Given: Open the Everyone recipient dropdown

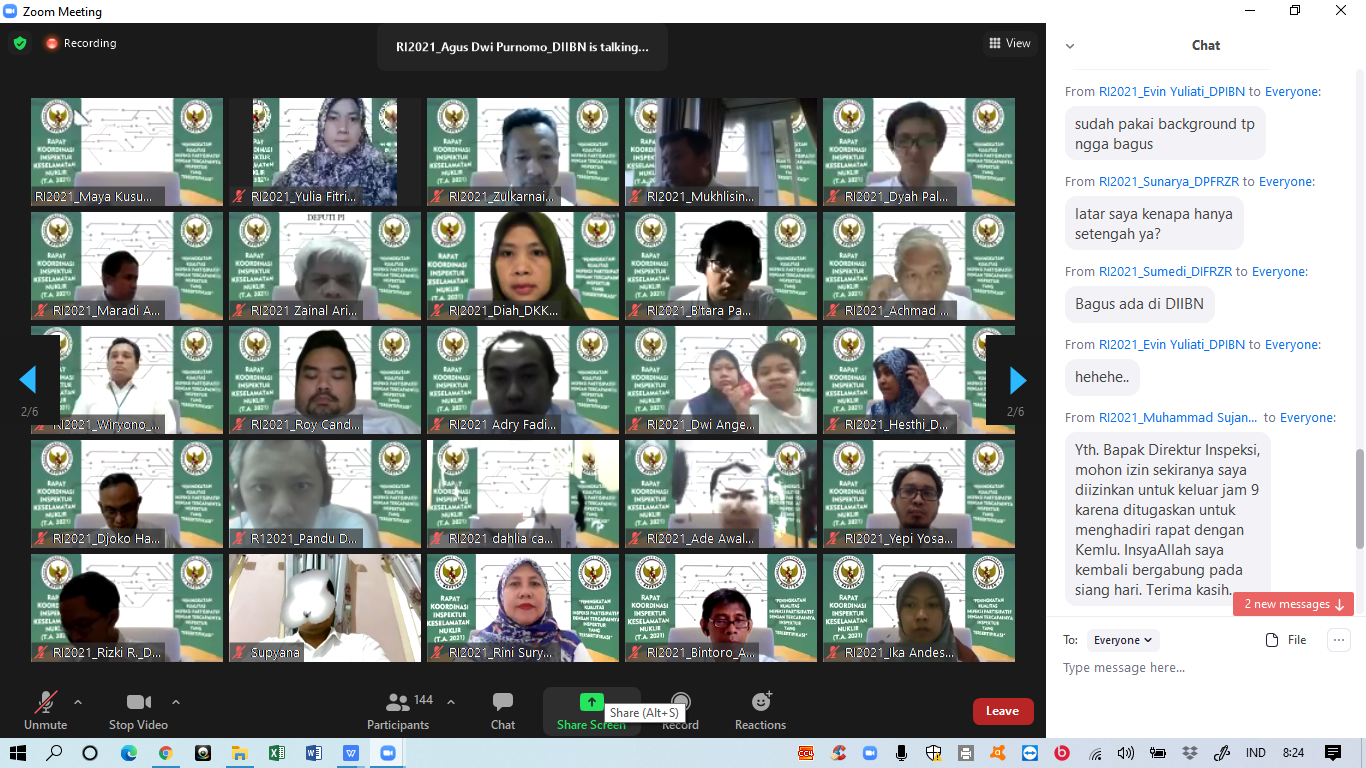Looking at the screenshot, I should point(1123,640).
